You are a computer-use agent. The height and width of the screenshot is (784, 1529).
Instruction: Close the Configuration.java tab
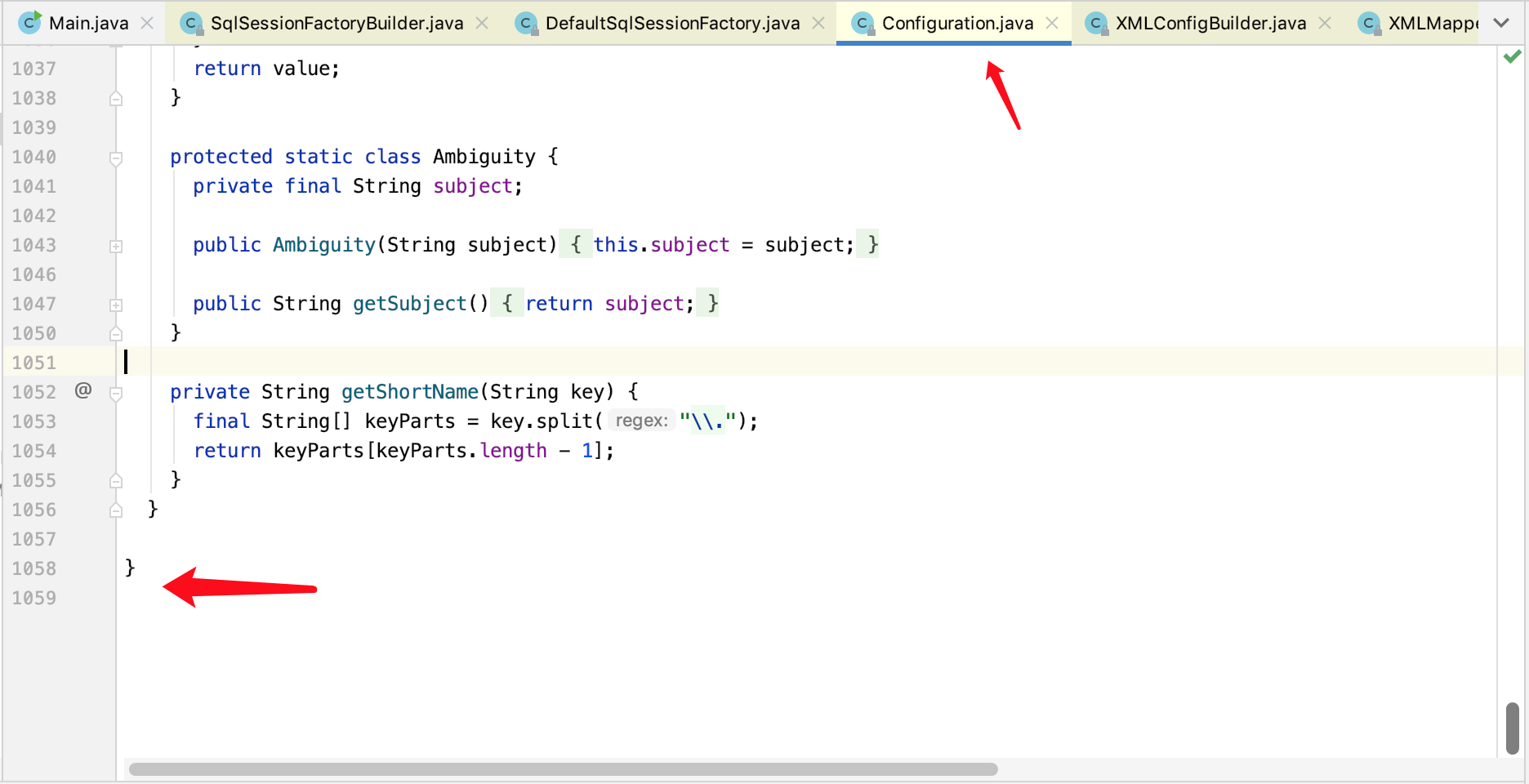[1052, 23]
